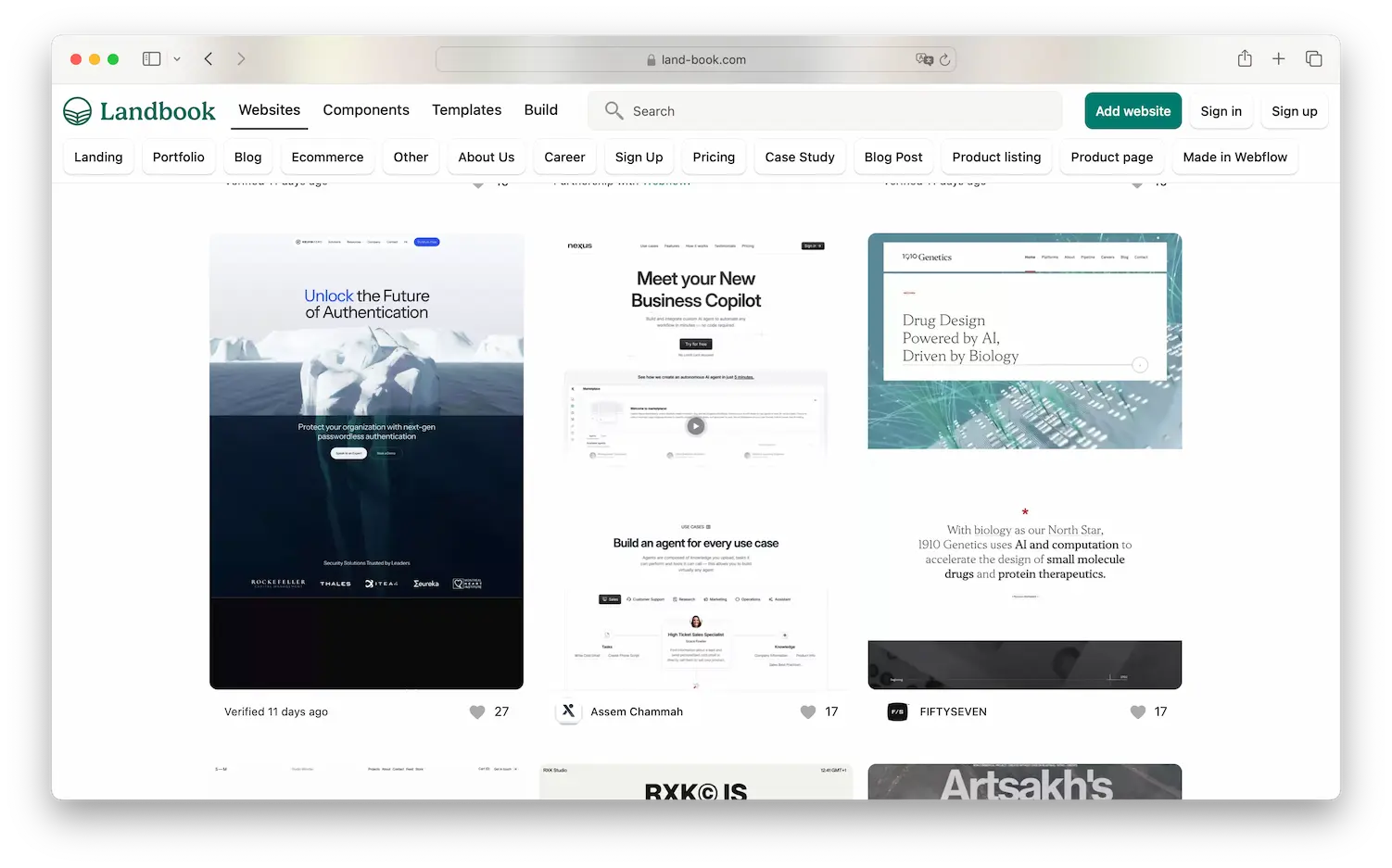Filter by Sign Up category chip
Screen dimensions: 1392x868
[x=639, y=157]
